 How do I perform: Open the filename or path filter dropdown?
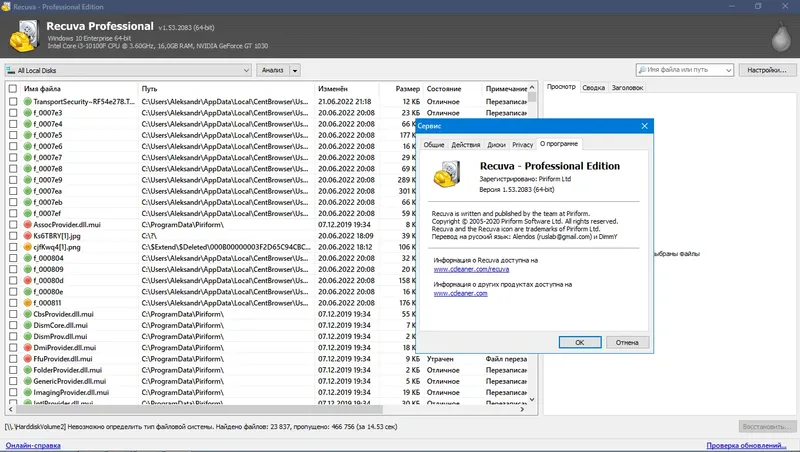click(x=729, y=70)
